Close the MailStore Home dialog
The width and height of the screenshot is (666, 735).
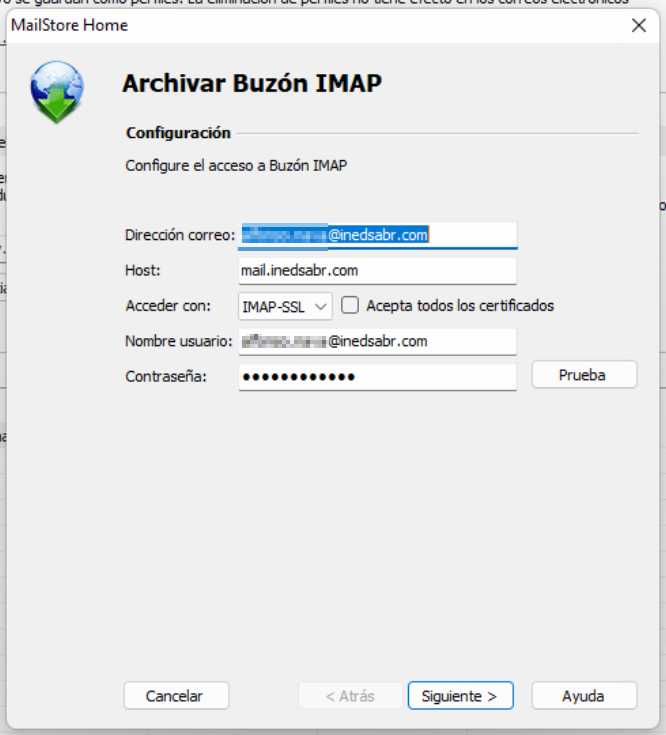click(639, 26)
